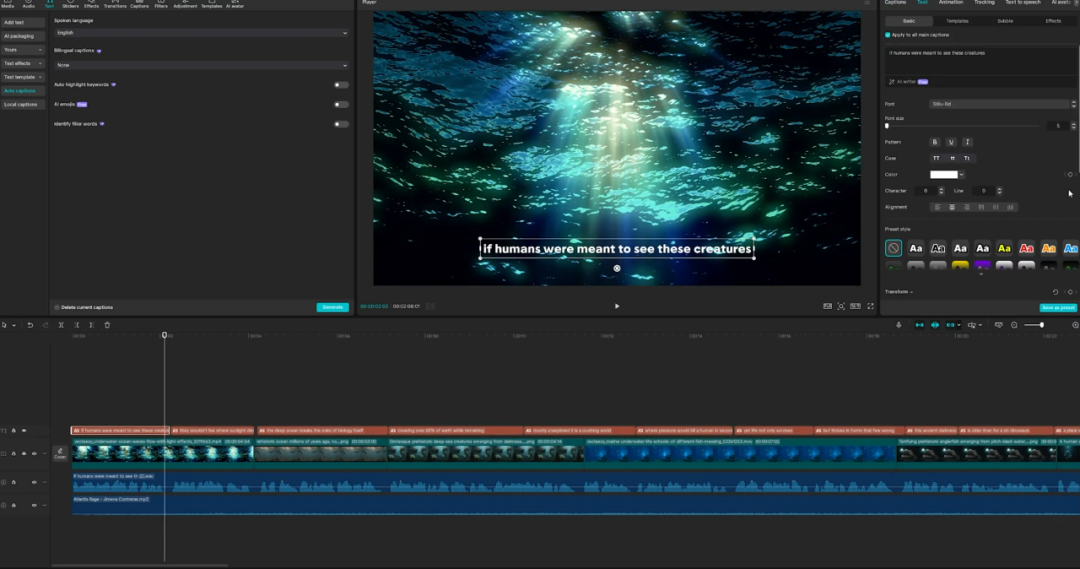Image resolution: width=1080 pixels, height=569 pixels.
Task: Toggle Auto highlight keywords switch
Action: (x=341, y=85)
